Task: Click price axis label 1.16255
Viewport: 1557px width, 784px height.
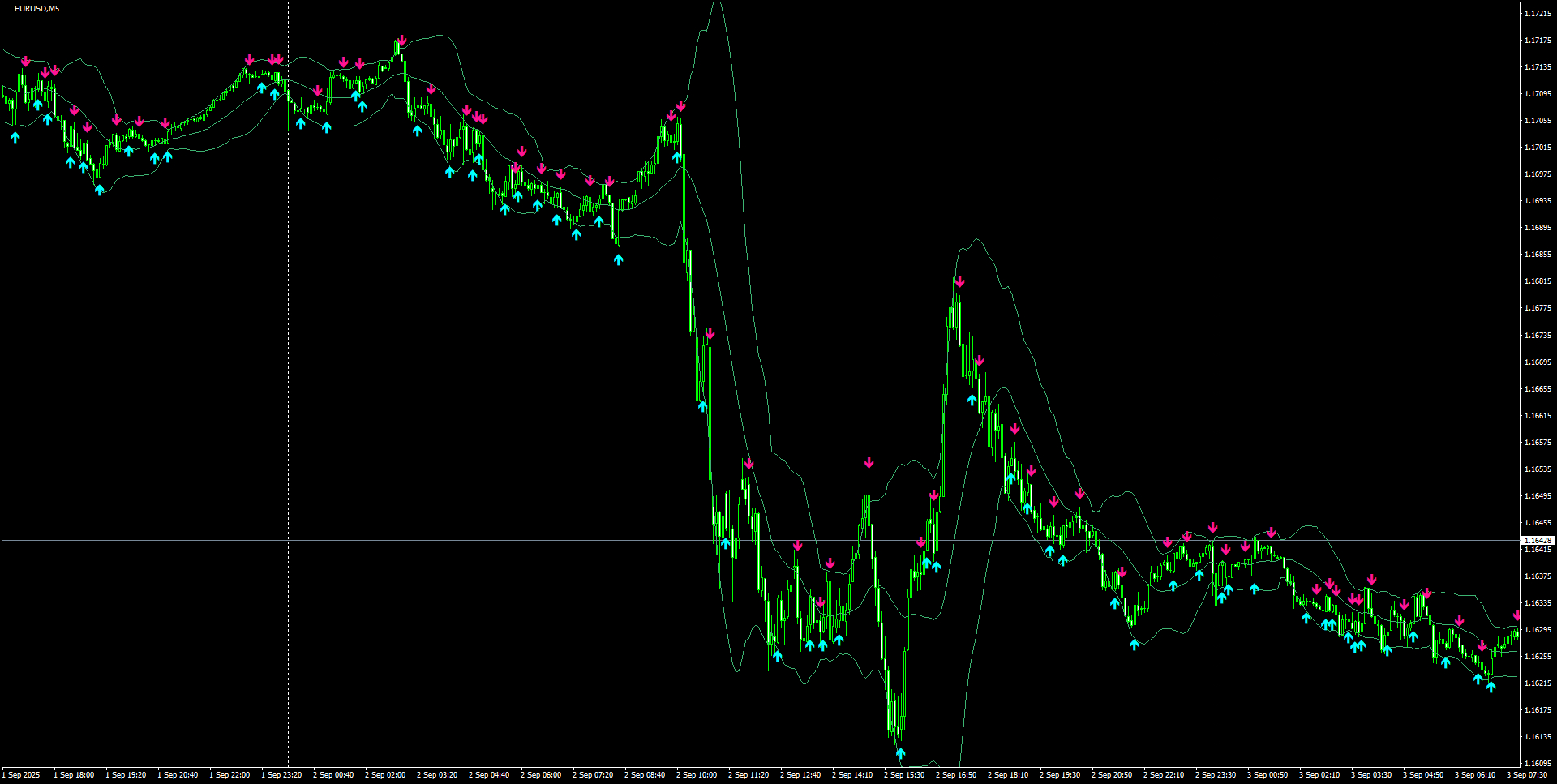Action: click(1538, 657)
